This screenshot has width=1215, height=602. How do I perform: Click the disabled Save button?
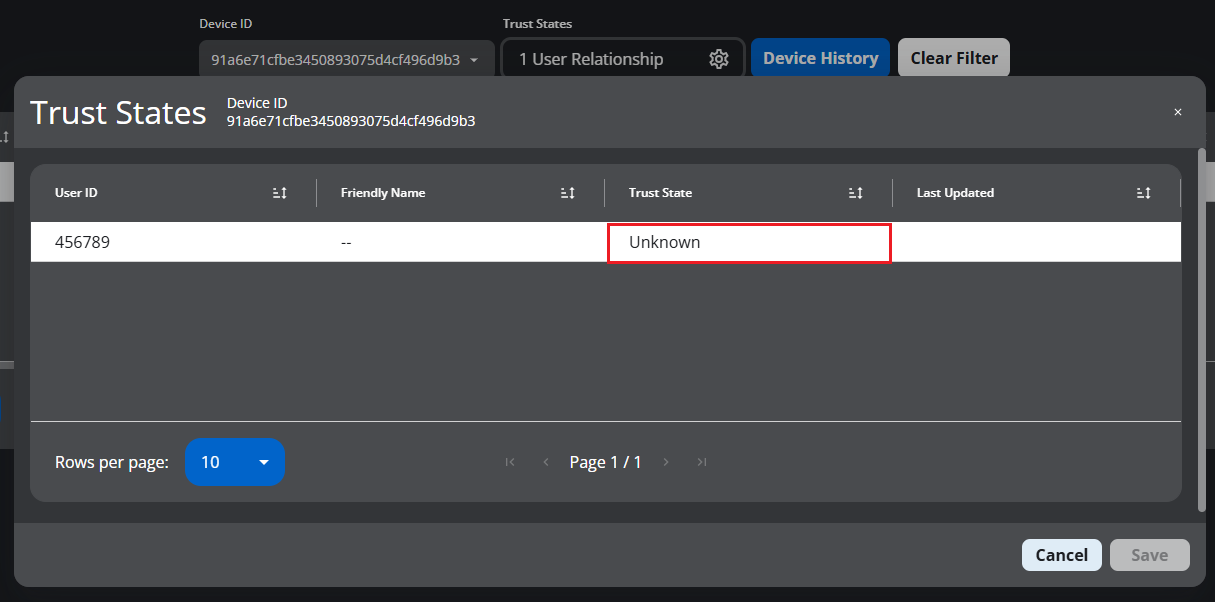1150,555
